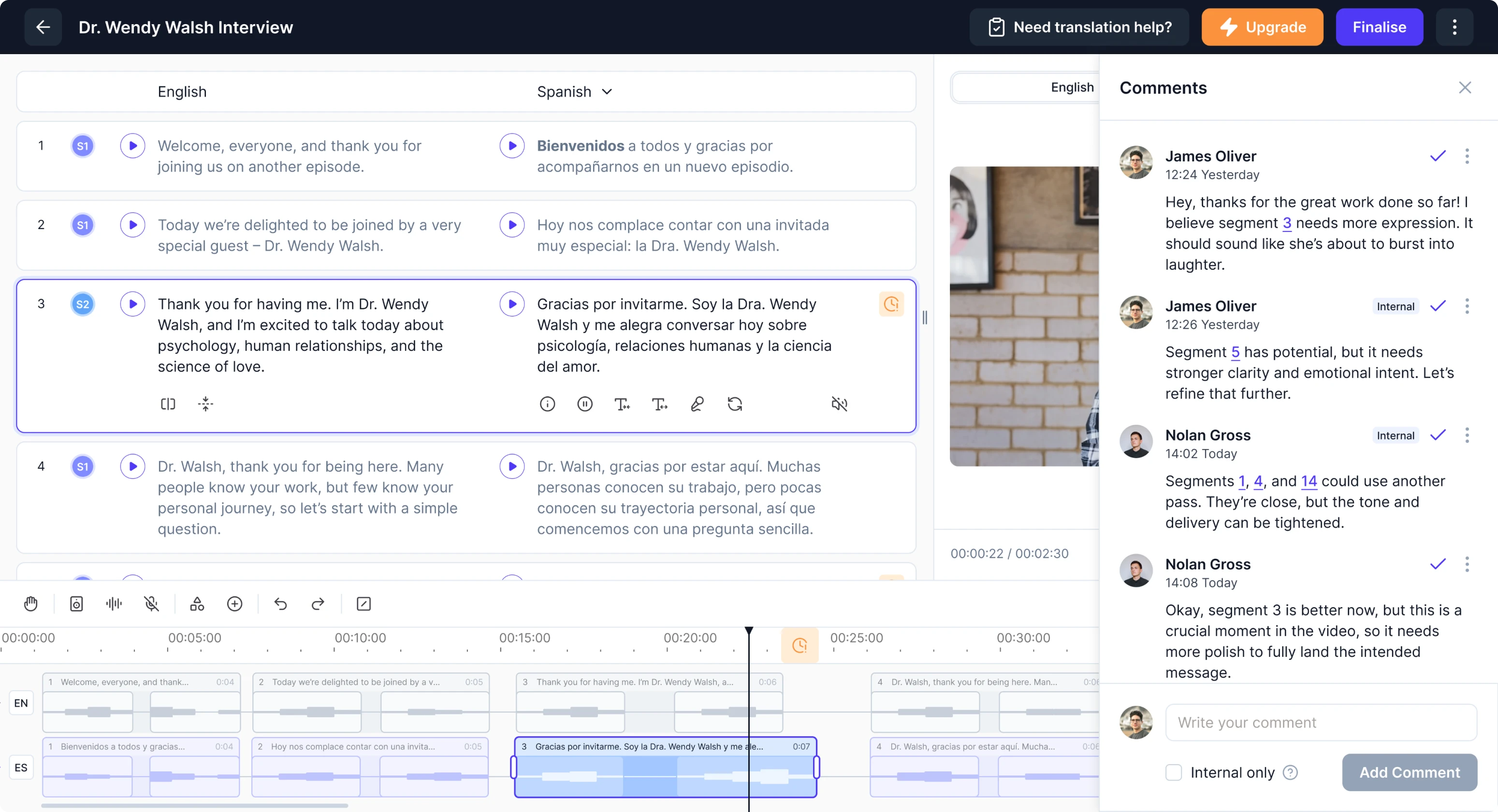
Task: Play segment 1 in the English column
Action: point(132,145)
